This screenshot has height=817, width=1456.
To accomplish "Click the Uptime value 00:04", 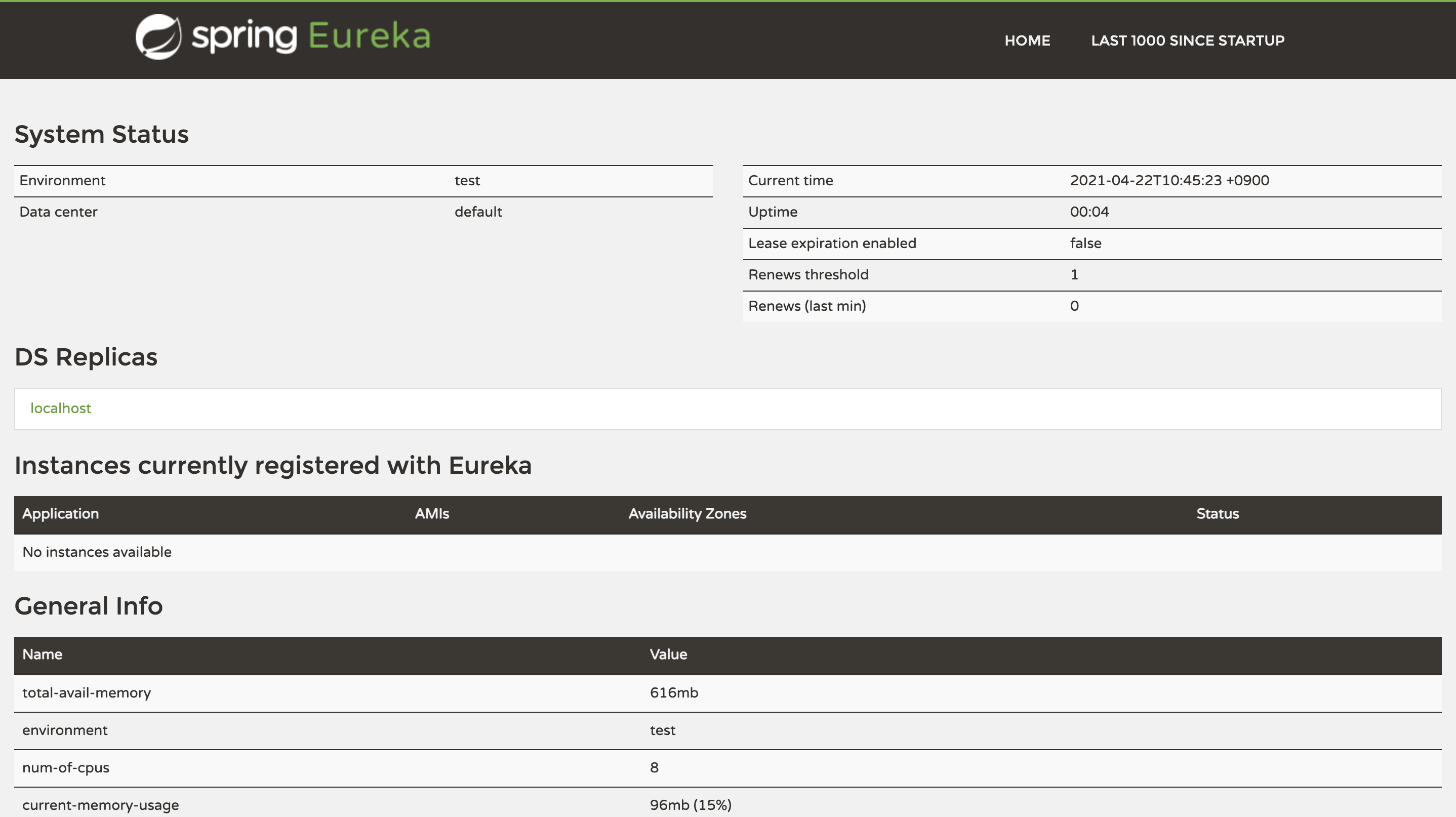I will (1089, 212).
